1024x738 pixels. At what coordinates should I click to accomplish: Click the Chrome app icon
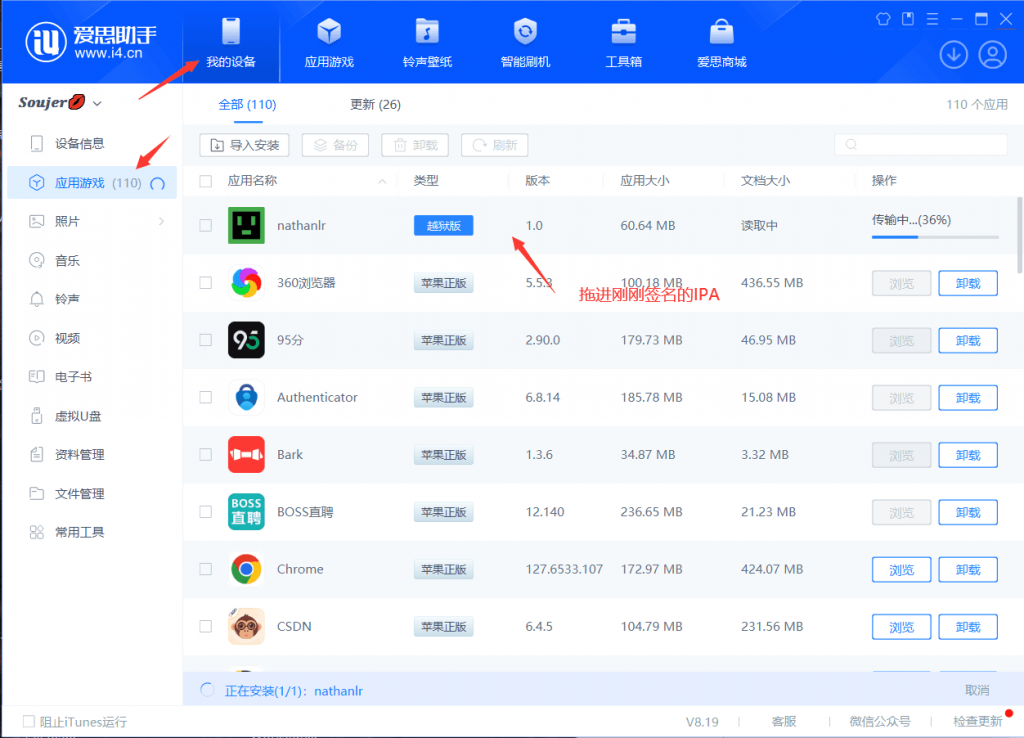246,569
